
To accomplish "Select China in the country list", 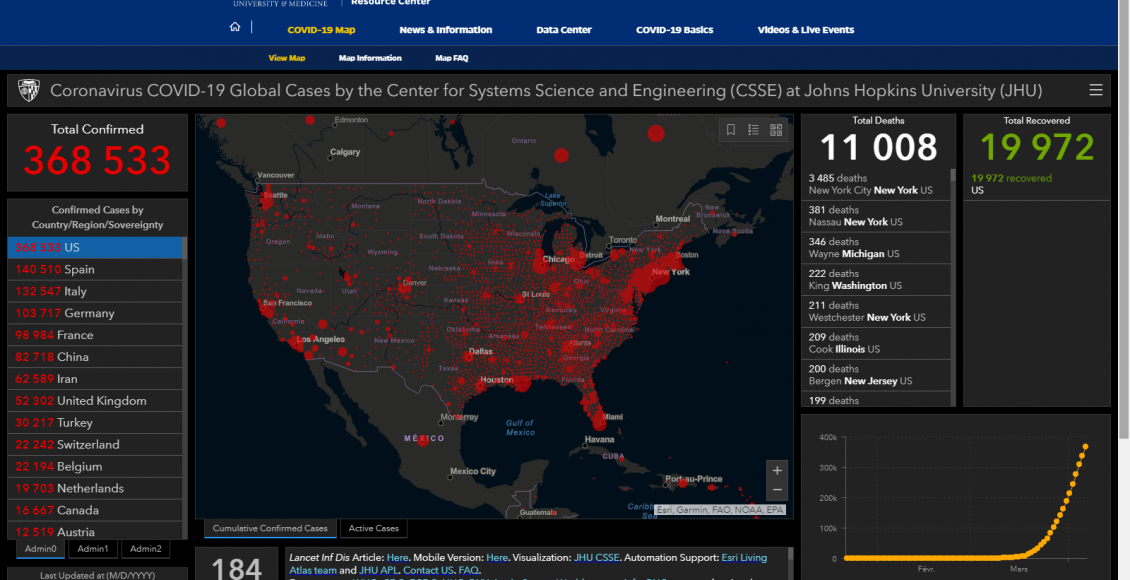I will click(x=95, y=357).
